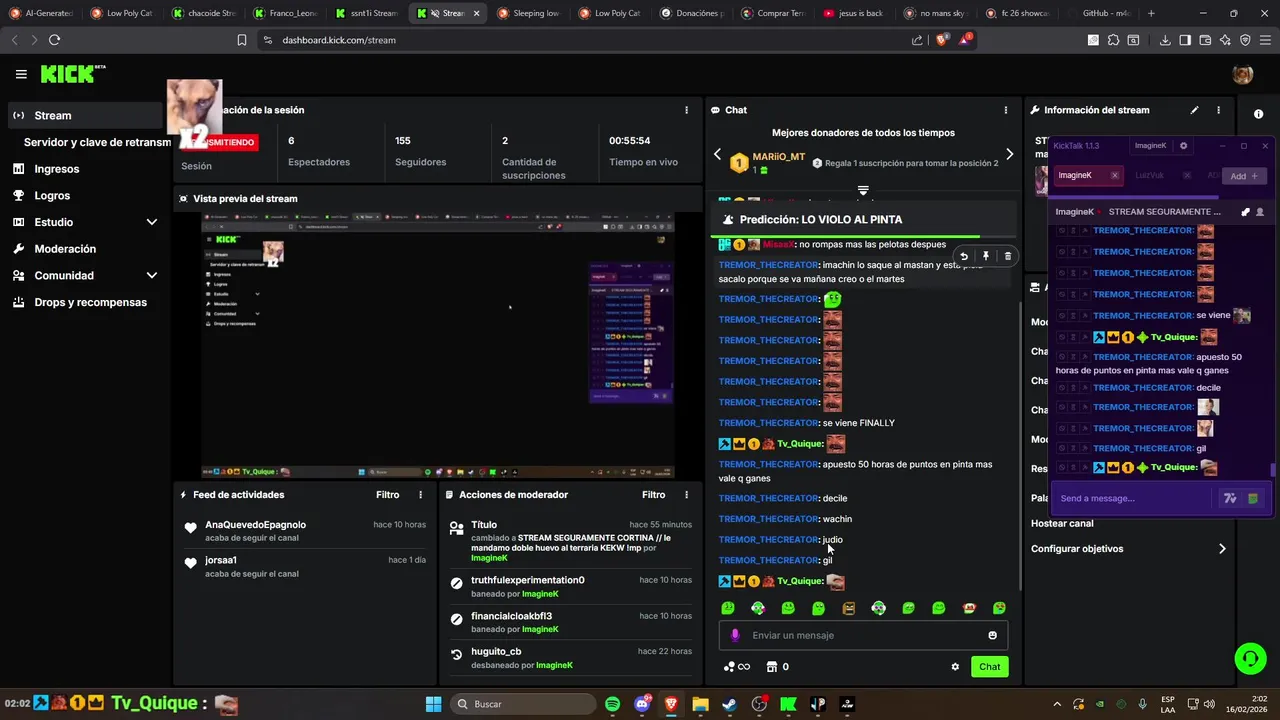Edit stream information pencil icon
1280x720 pixels.
(x=1194, y=110)
